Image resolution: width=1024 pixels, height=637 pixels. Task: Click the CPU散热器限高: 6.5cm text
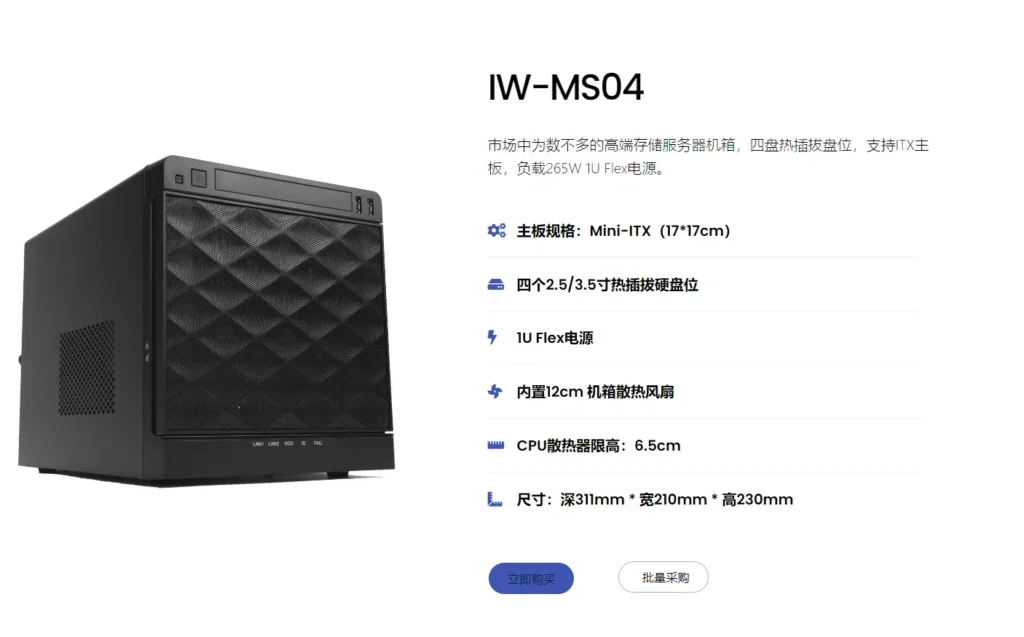598,446
